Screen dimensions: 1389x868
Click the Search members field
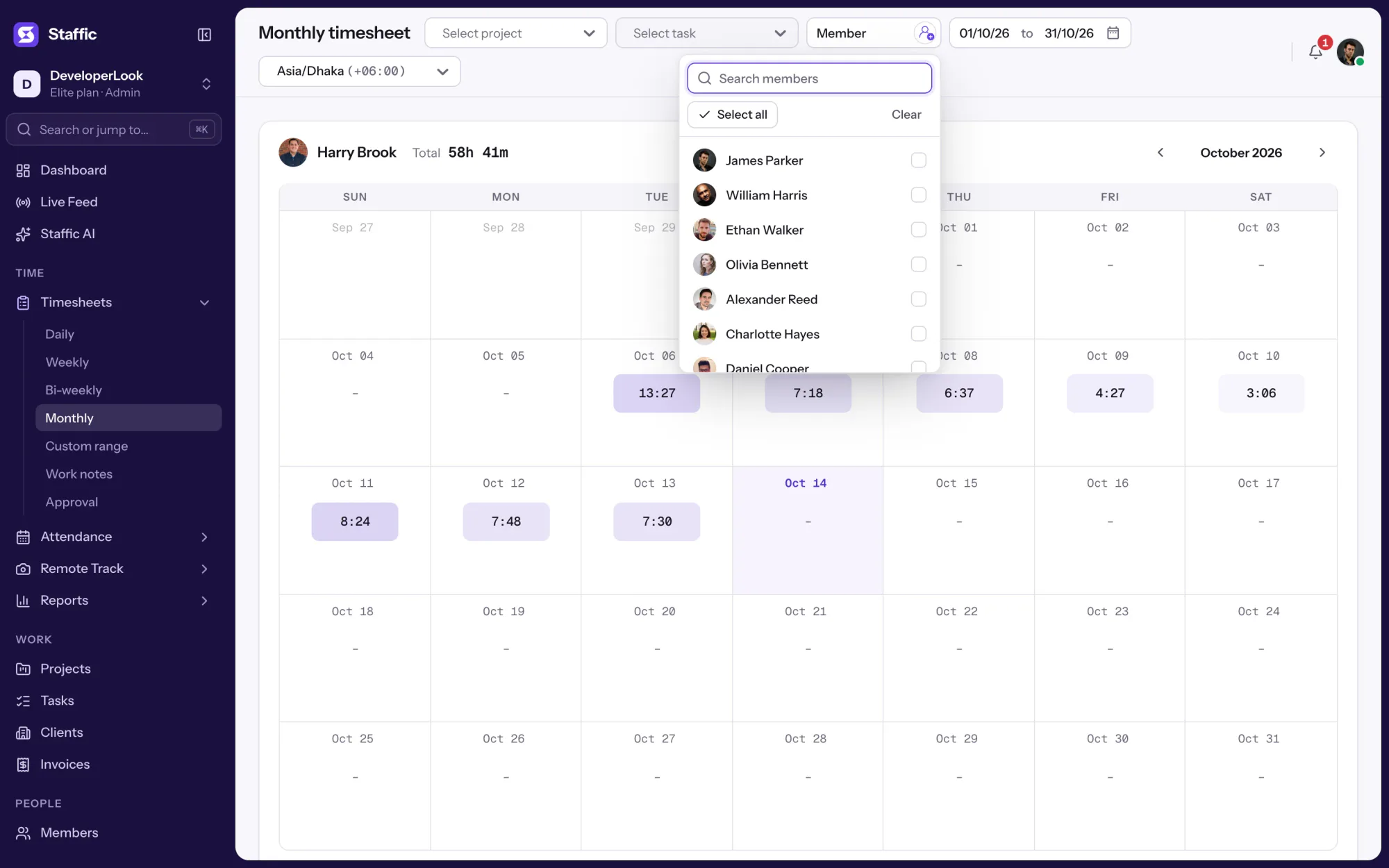click(810, 78)
